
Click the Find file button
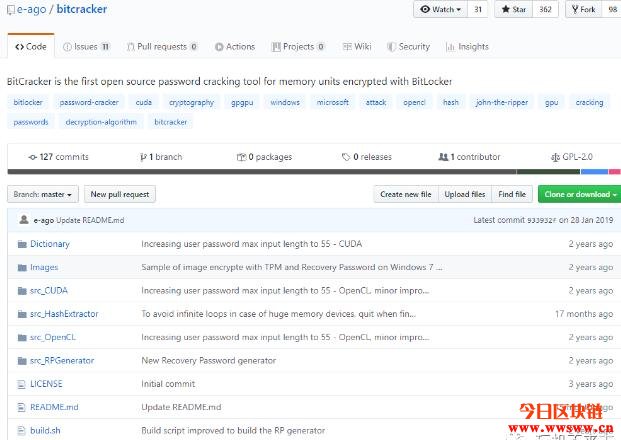(x=512, y=194)
